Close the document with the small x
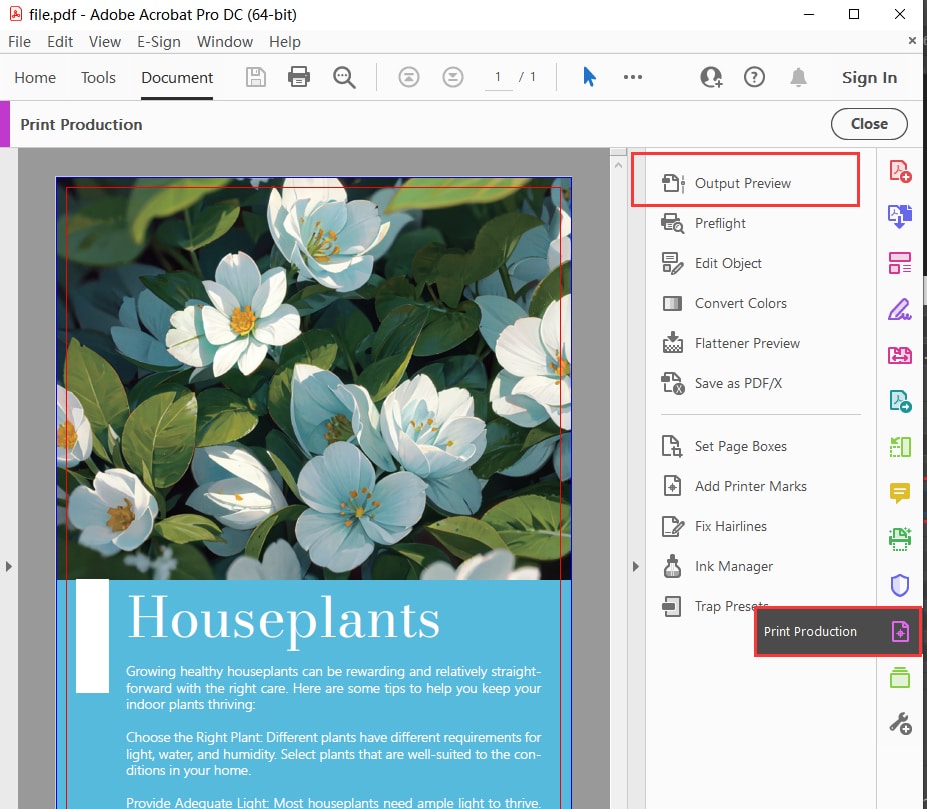Screen dimensions: 927x809 (x=912, y=40)
